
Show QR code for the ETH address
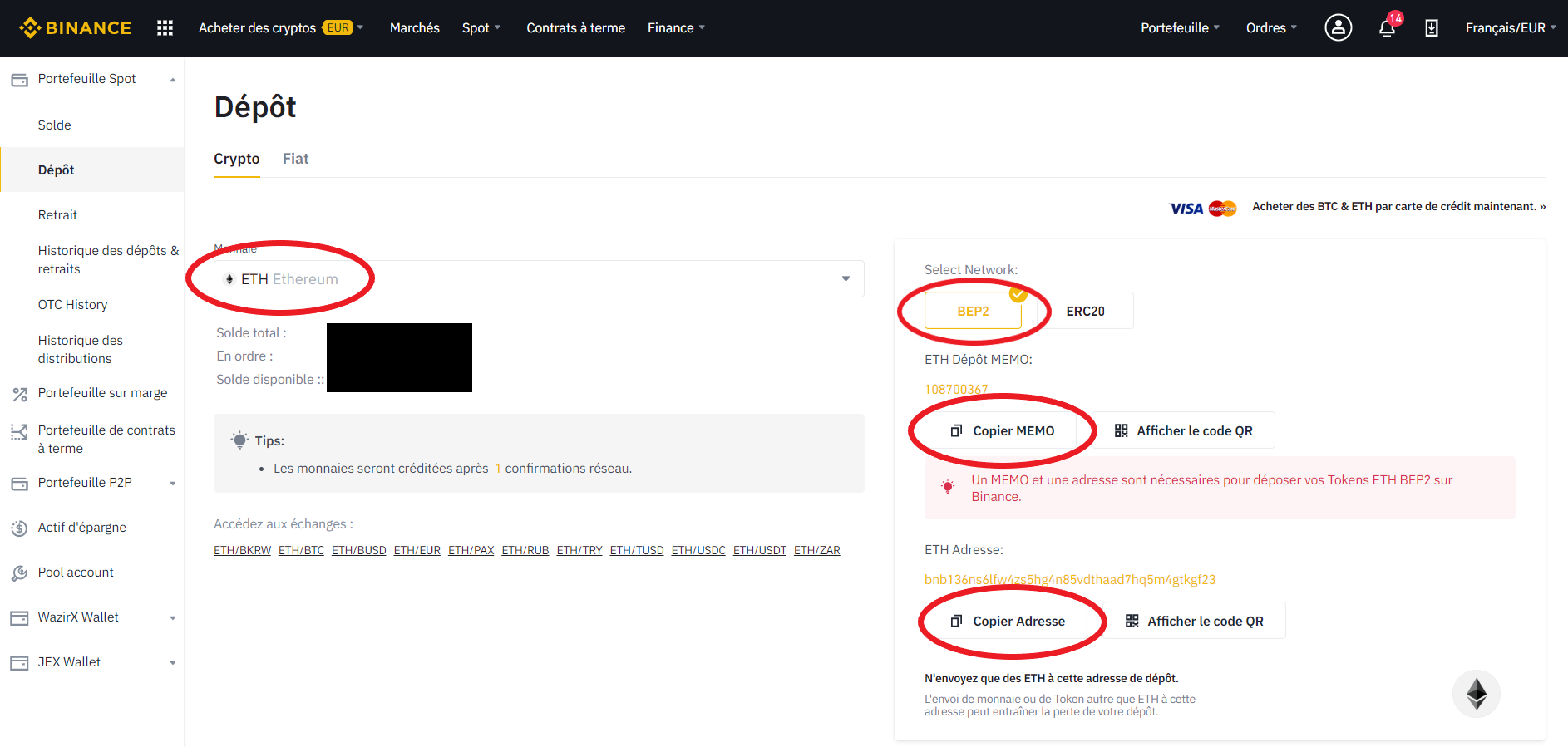(x=1194, y=621)
